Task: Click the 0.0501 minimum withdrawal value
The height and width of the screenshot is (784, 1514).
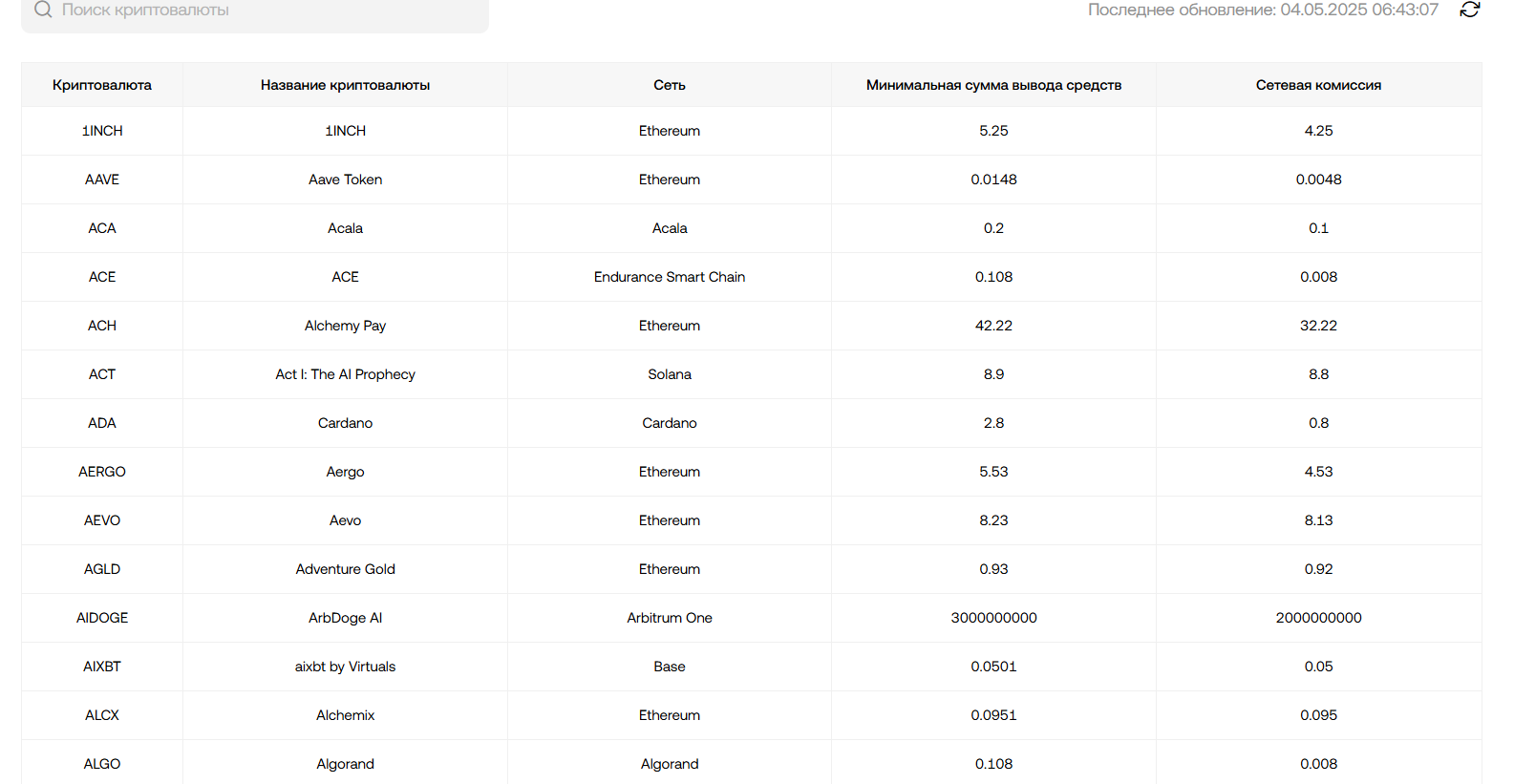Action: 993,667
